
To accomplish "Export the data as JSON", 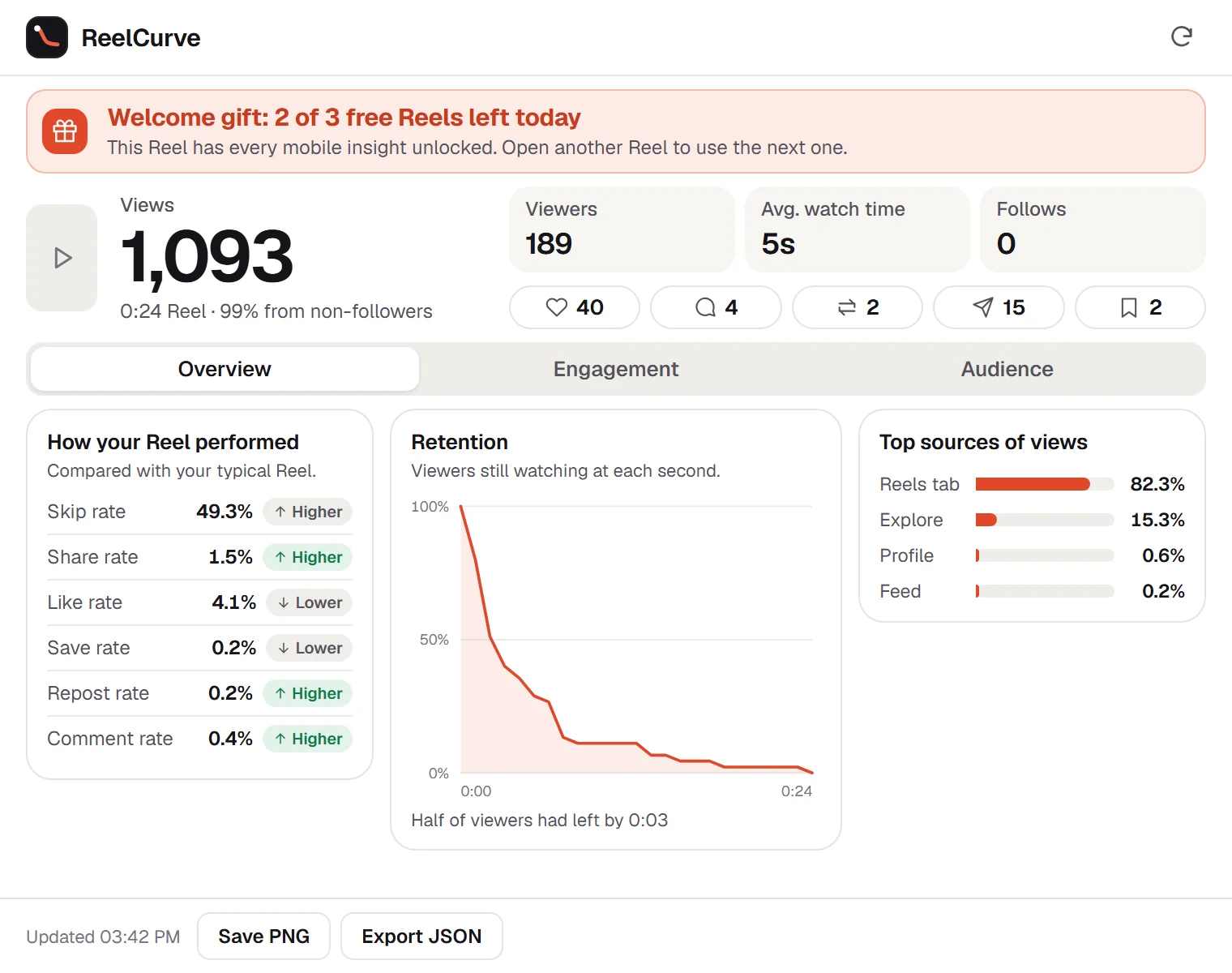I will 421,937.
